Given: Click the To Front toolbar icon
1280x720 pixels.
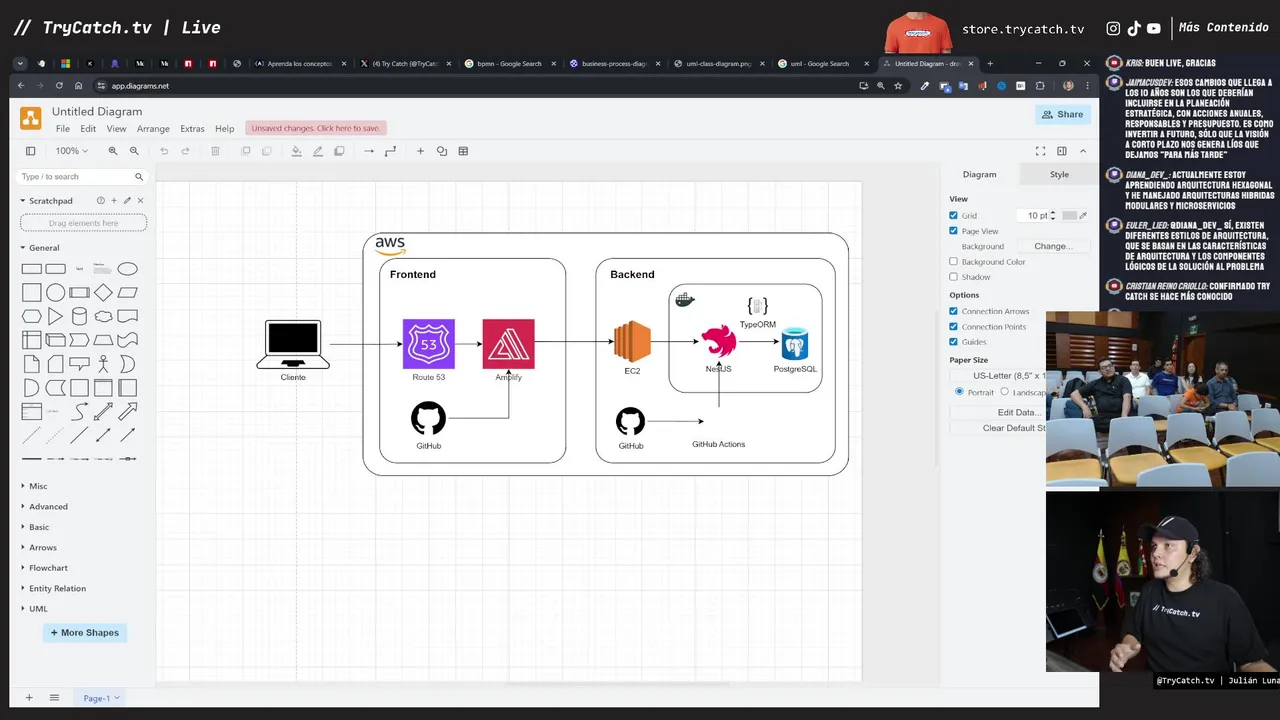Looking at the screenshot, I should [x=246, y=151].
